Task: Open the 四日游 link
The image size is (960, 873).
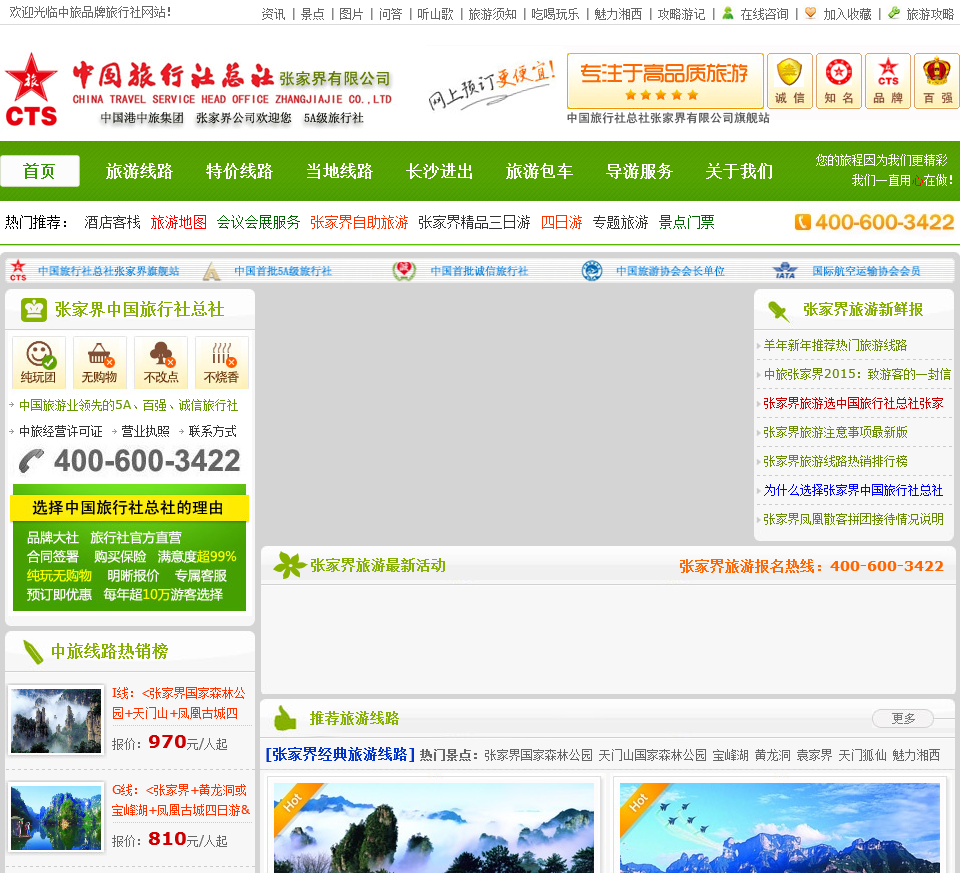Action: coord(561,222)
